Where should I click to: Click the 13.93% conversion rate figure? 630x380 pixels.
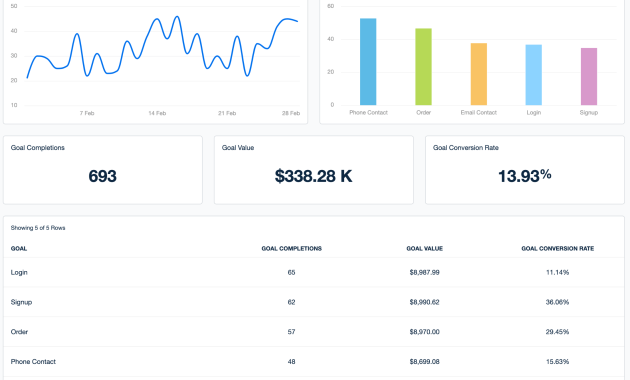(525, 176)
